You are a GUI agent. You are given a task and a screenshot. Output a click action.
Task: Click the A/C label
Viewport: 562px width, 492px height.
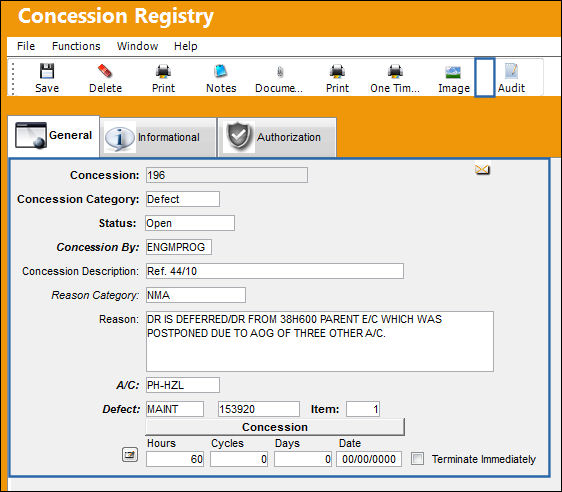tap(128, 385)
